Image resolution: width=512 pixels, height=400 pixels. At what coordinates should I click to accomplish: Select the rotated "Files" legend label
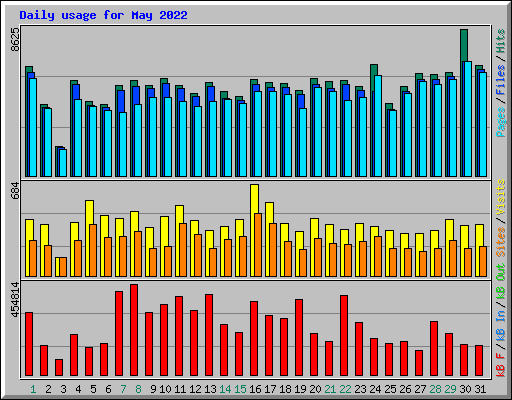pos(501,80)
